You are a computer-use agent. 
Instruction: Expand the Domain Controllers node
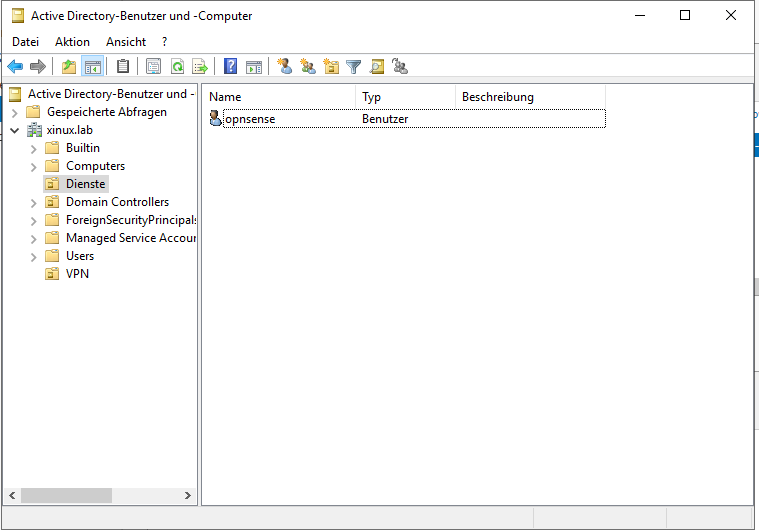click(34, 202)
